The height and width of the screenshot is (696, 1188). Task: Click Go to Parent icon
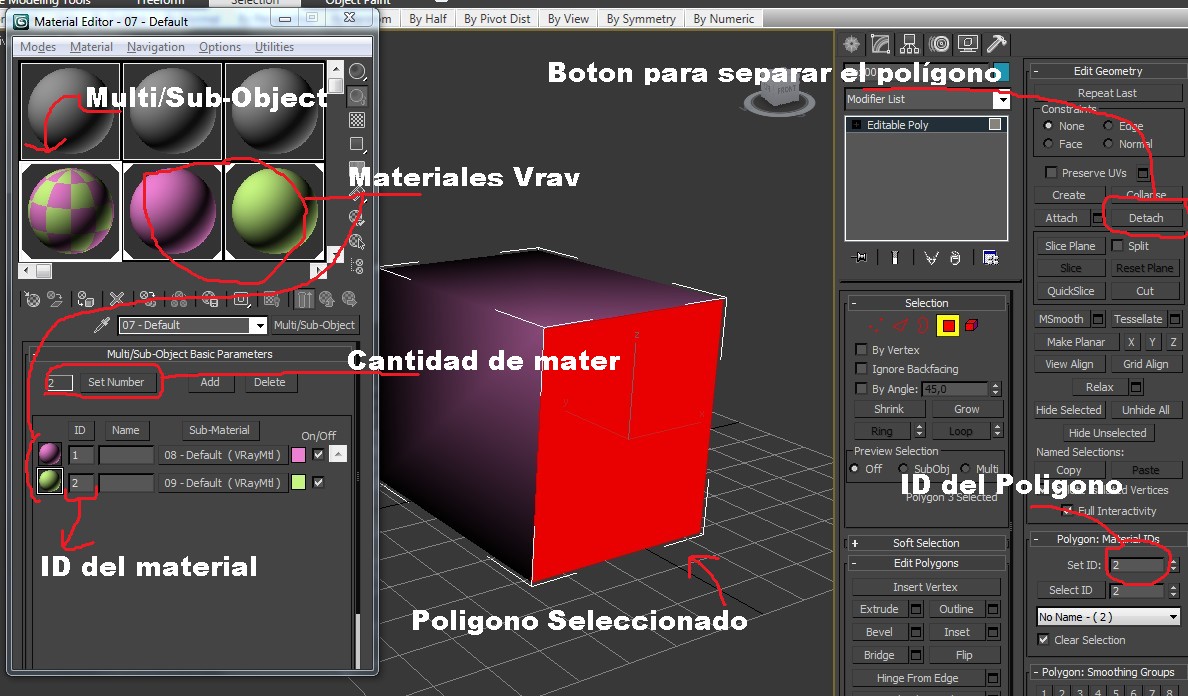pos(327,299)
